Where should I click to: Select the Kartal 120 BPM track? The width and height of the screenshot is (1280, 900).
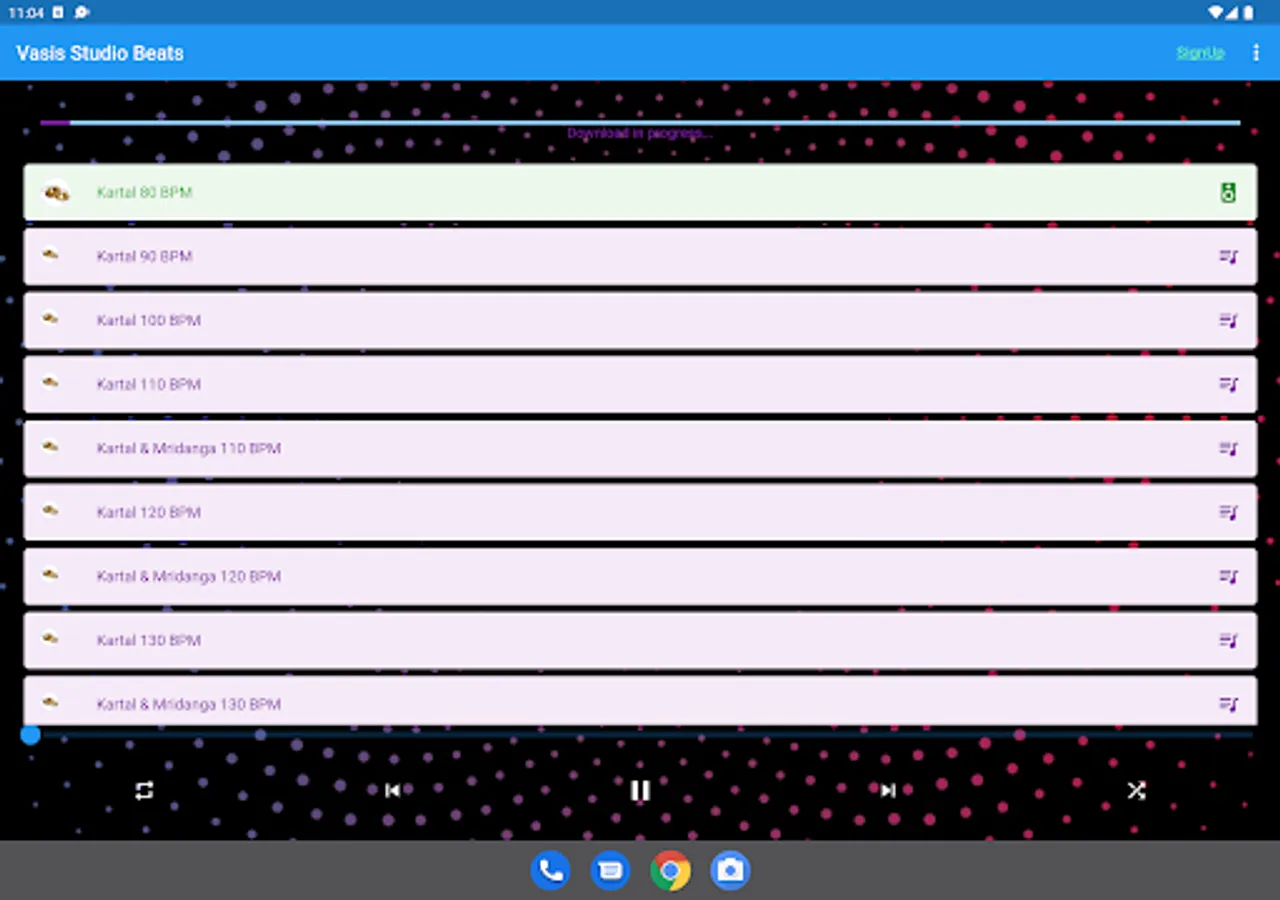(640, 513)
